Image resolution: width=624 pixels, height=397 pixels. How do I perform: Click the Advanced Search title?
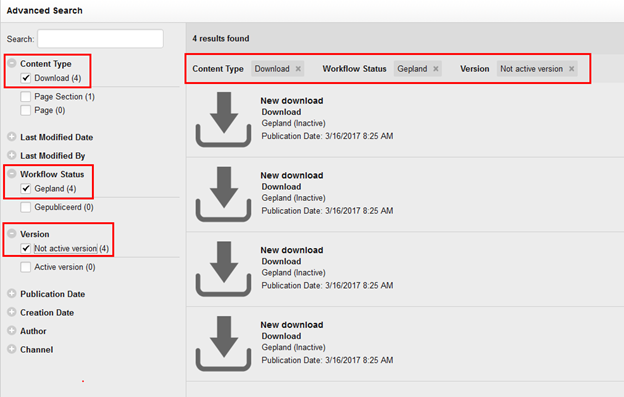pyautogui.click(x=45, y=11)
